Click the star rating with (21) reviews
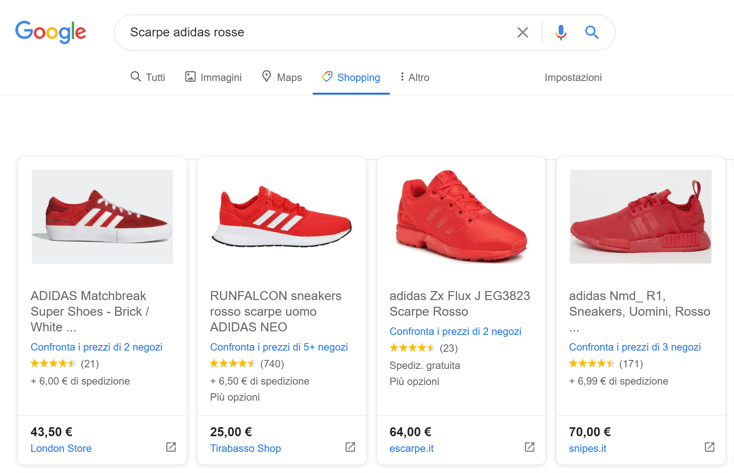Screen dimensions: 734x473 (x=65, y=363)
